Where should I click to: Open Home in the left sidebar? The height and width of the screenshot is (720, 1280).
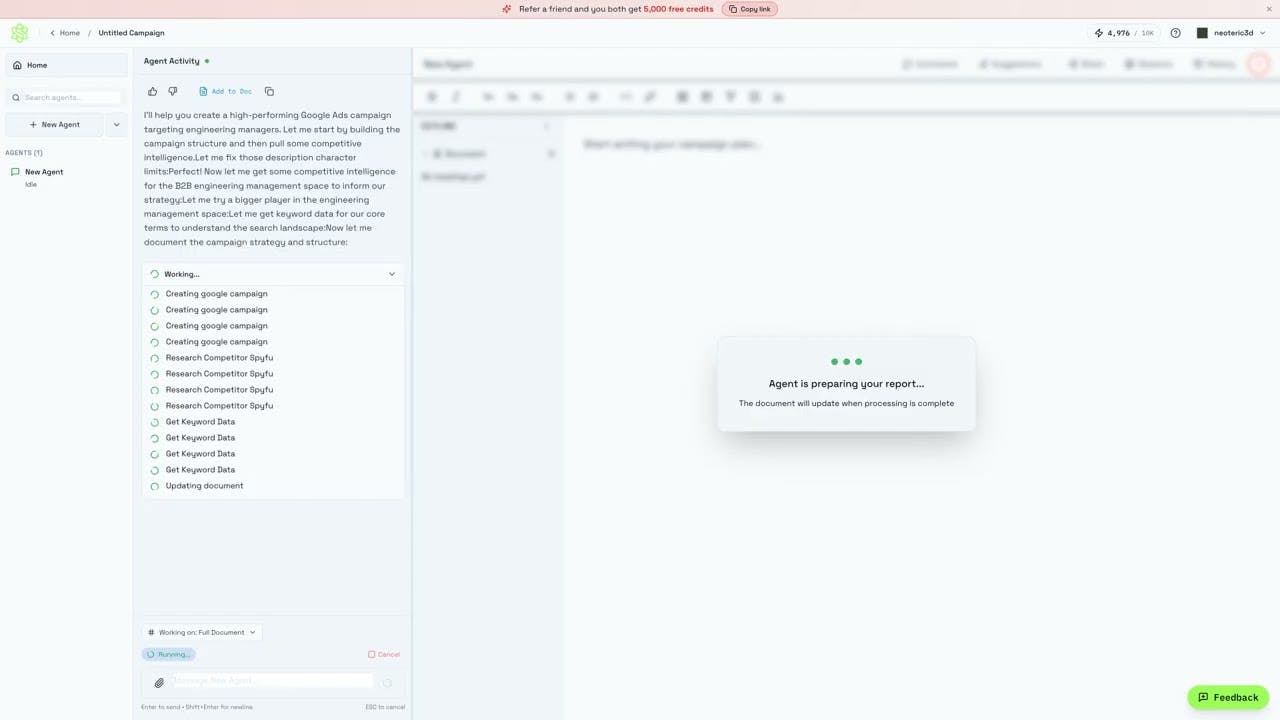[66, 65]
